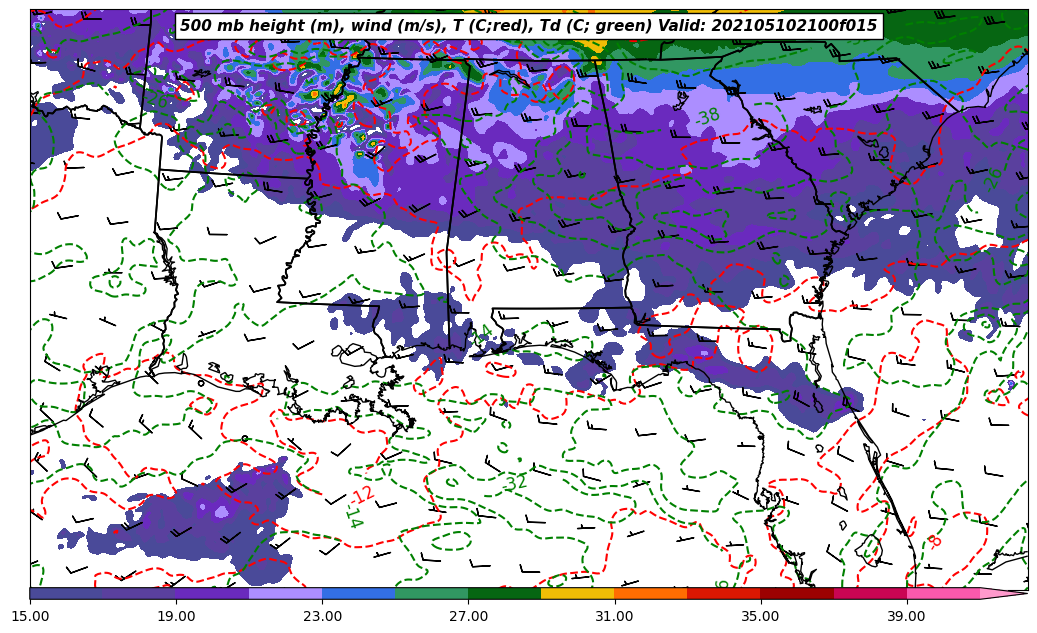Screen dimensions: 1037x633
Task: Click the green '-14' dewpoint contour label
Action: [354, 515]
